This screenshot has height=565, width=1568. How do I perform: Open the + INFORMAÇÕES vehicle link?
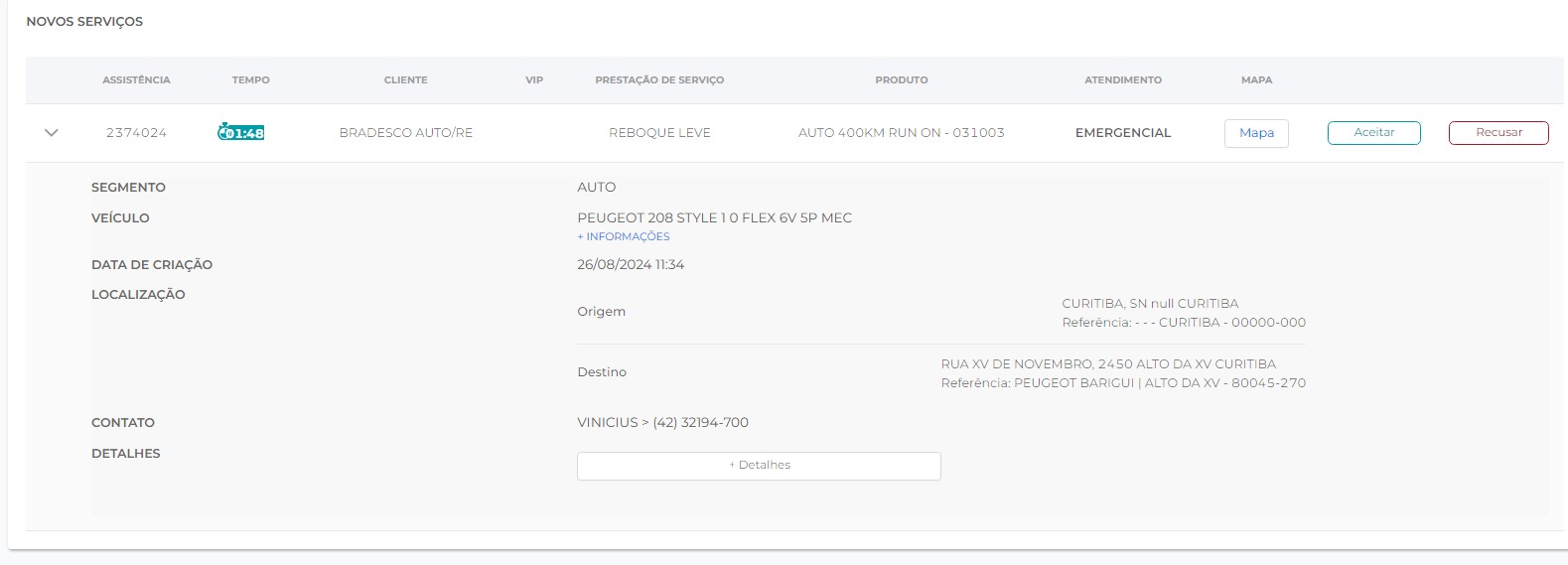(x=624, y=237)
